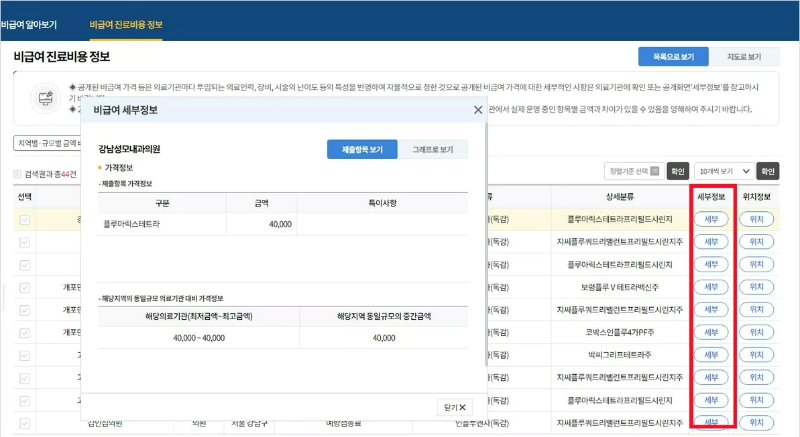Toggle checkbox in the 박씨그리프테트라주 row
The image size is (800, 437).
pos(24,355)
